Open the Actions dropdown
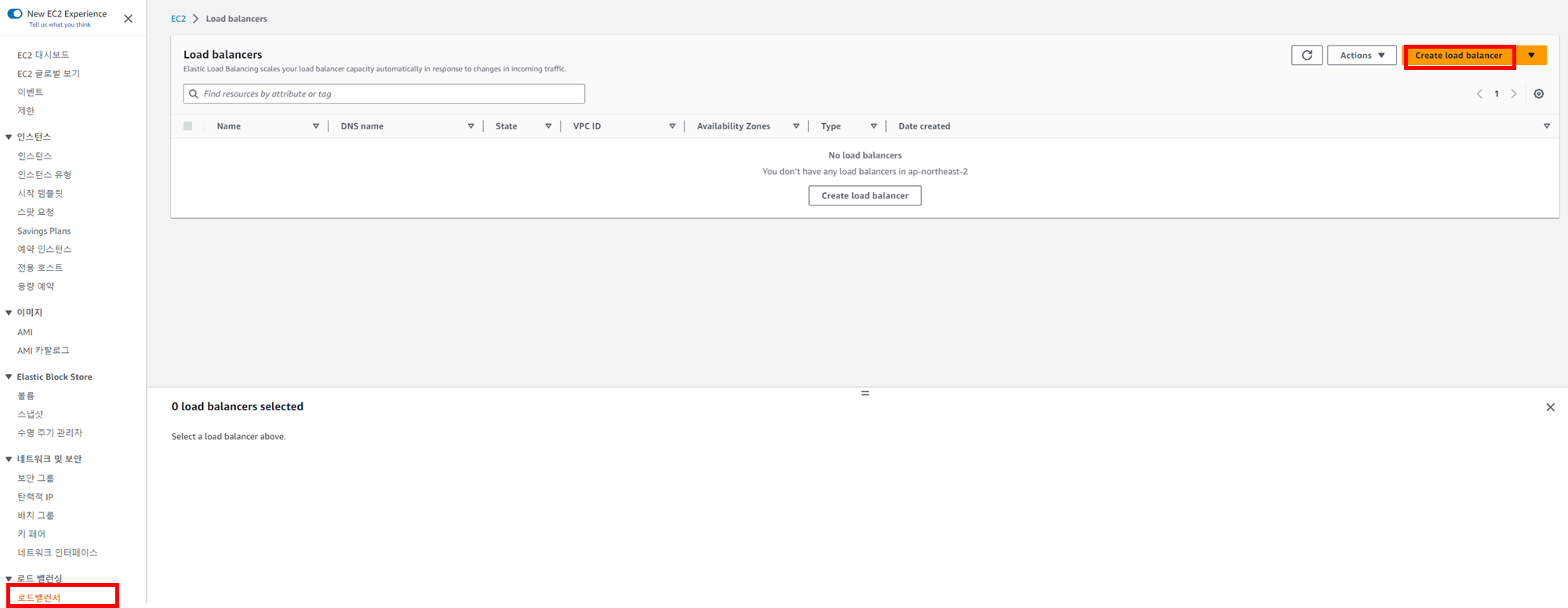The width and height of the screenshot is (1568, 608). pyautogui.click(x=1362, y=56)
